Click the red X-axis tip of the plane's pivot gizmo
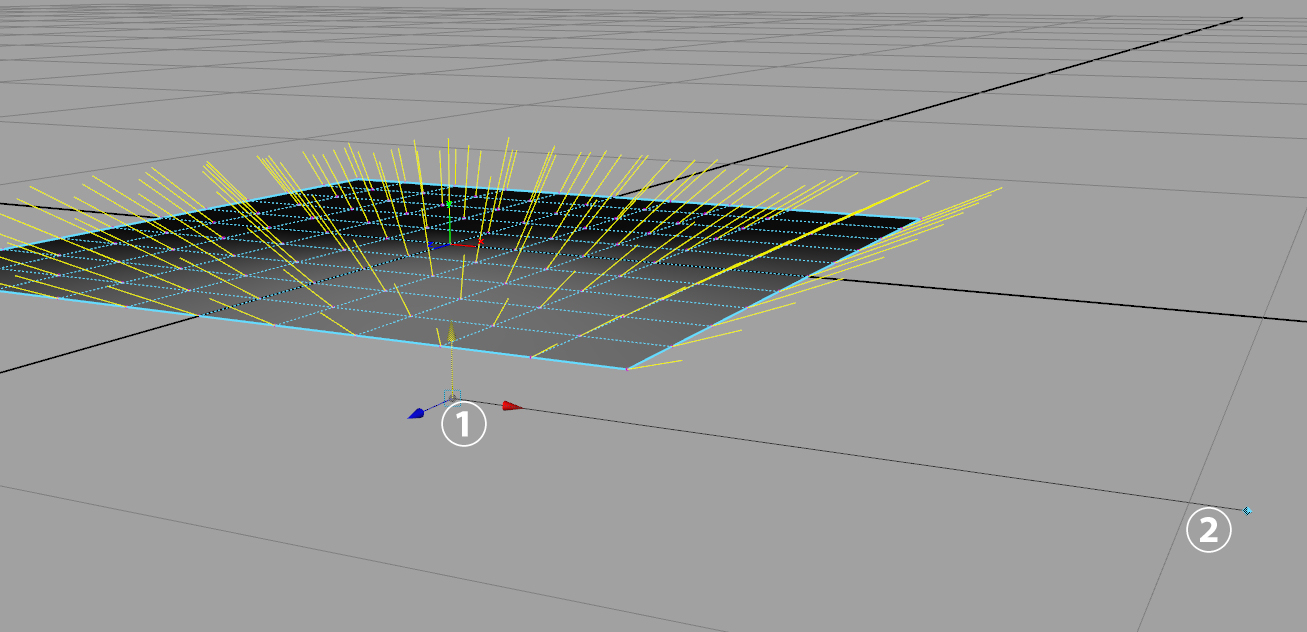 pyautogui.click(x=480, y=241)
